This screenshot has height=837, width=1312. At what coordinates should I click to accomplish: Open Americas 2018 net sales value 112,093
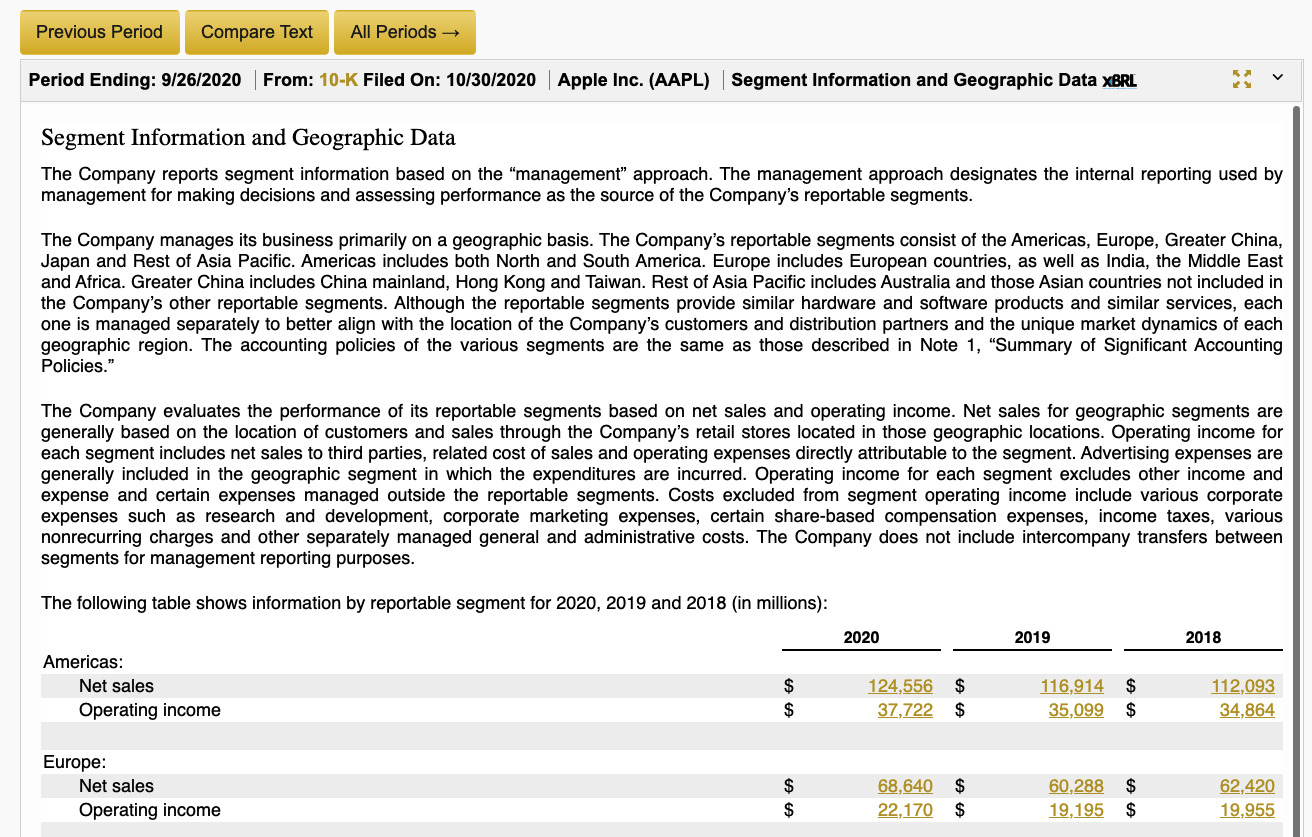pyautogui.click(x=1242, y=686)
